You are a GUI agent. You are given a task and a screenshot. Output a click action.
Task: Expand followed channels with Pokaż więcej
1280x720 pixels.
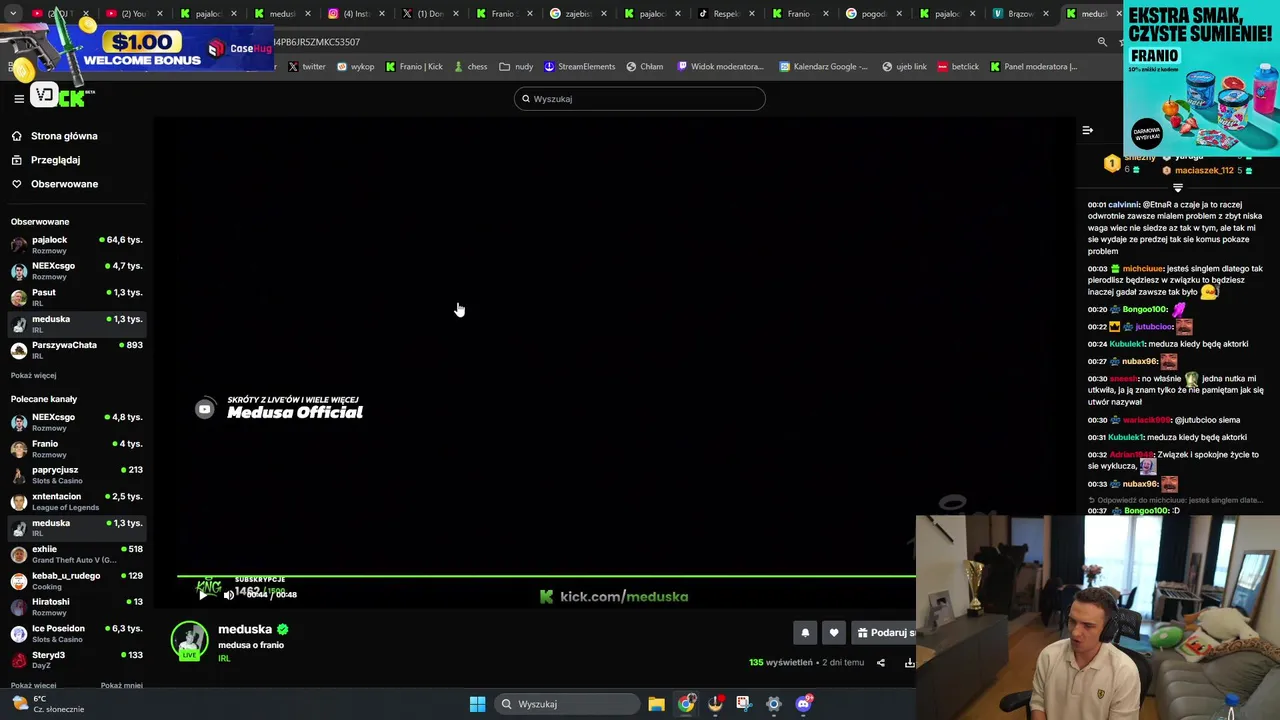point(33,376)
